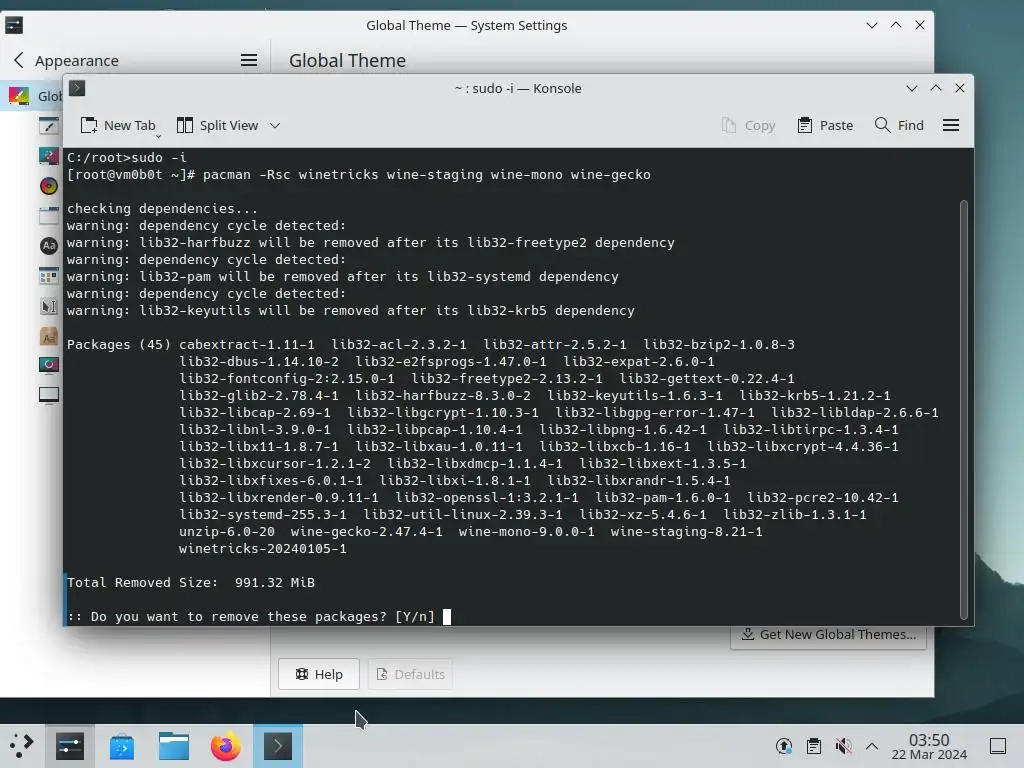Open Dolphin file manager from taskbar
The image size is (1024, 768).
coord(174,746)
